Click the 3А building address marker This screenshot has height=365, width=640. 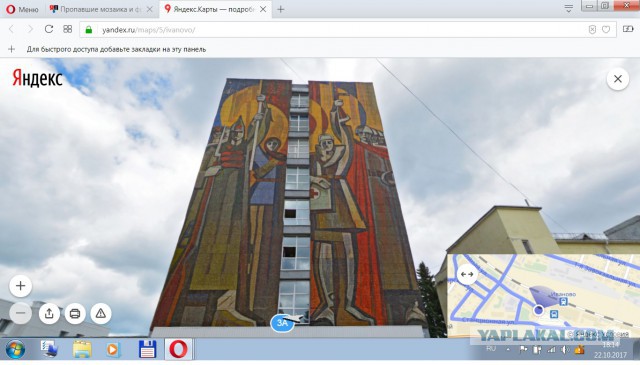pyautogui.click(x=282, y=323)
